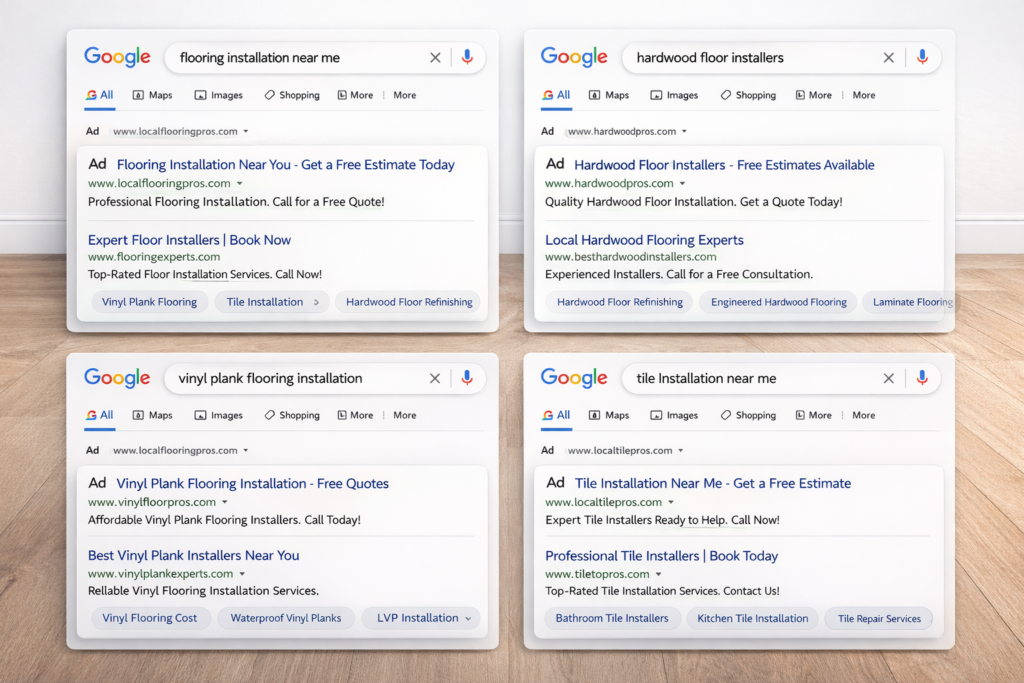Image resolution: width=1024 pixels, height=683 pixels.
Task: Expand dropdown beside top www.localtilepros.com URL
Action: [x=680, y=451]
